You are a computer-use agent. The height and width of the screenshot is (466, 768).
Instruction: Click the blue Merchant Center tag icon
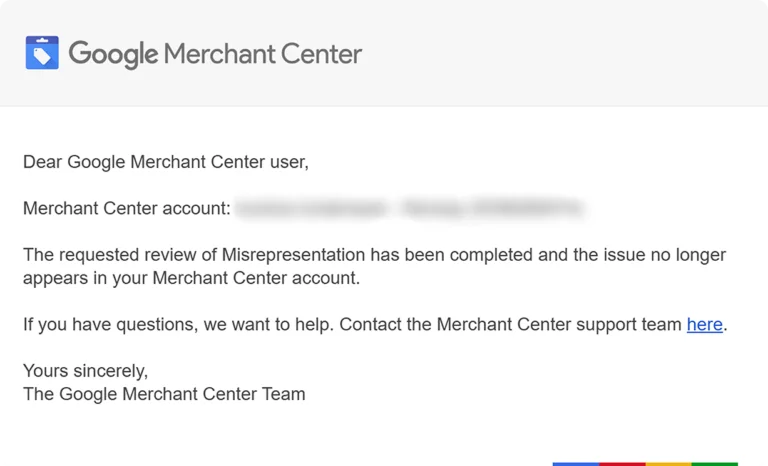coord(42,53)
